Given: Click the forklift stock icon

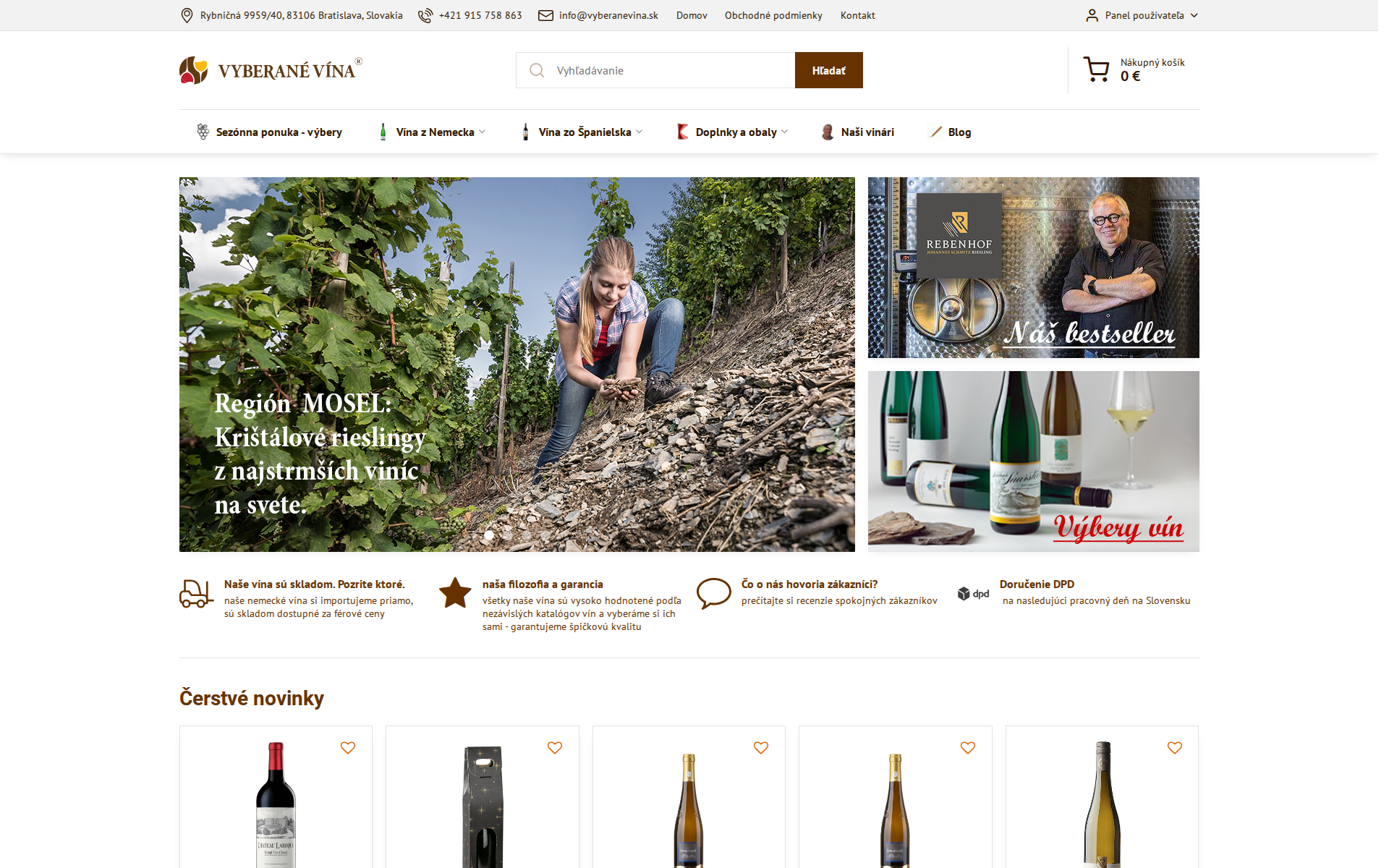Looking at the screenshot, I should [x=196, y=593].
